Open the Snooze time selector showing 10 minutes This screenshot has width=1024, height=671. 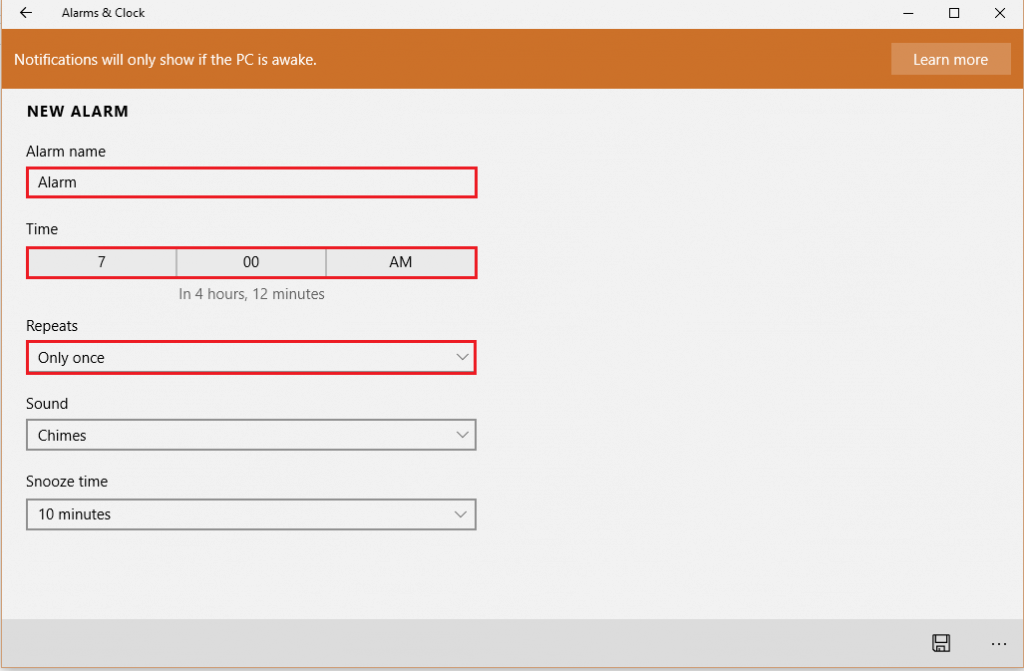click(x=250, y=514)
